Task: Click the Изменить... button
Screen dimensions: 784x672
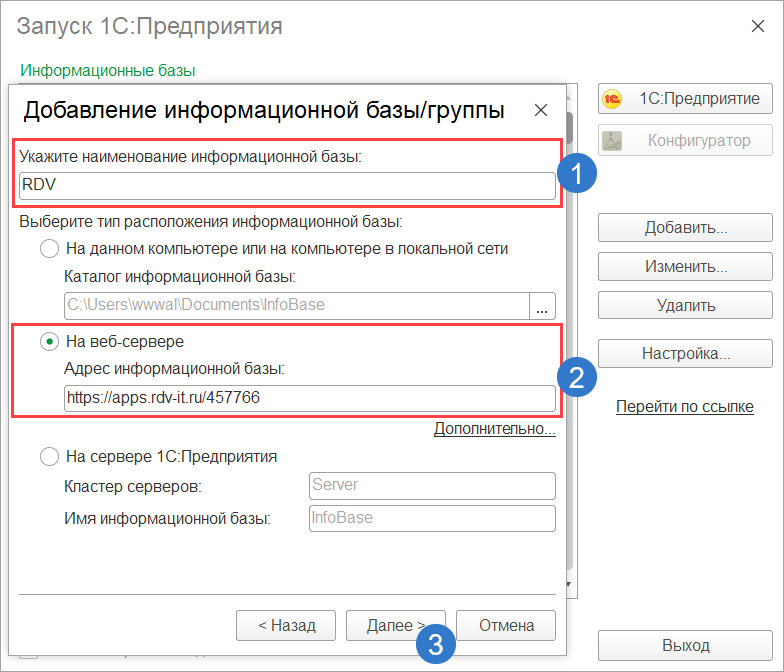Action: 685,266
